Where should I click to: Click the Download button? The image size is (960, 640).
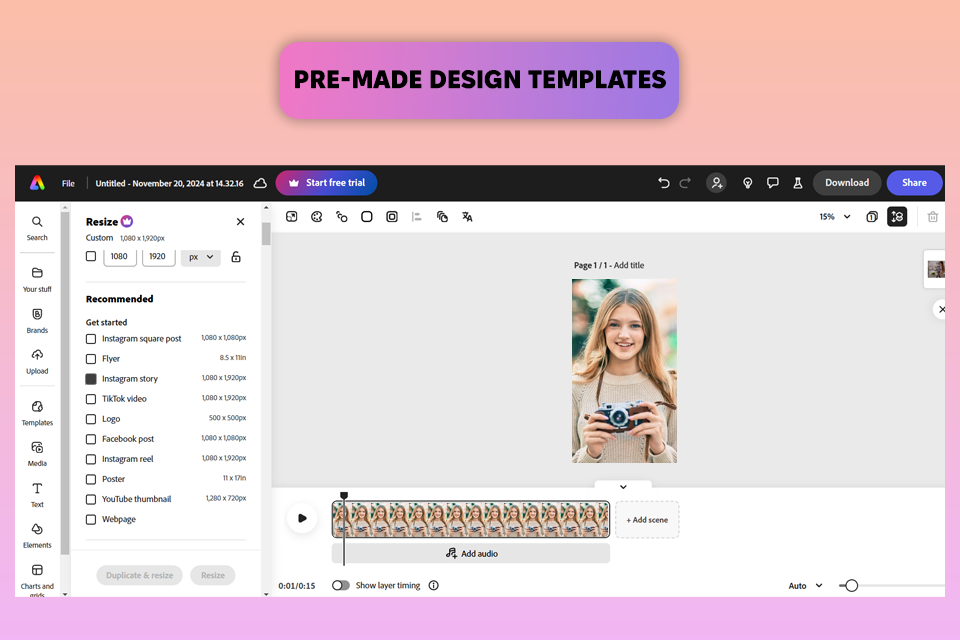coord(847,183)
